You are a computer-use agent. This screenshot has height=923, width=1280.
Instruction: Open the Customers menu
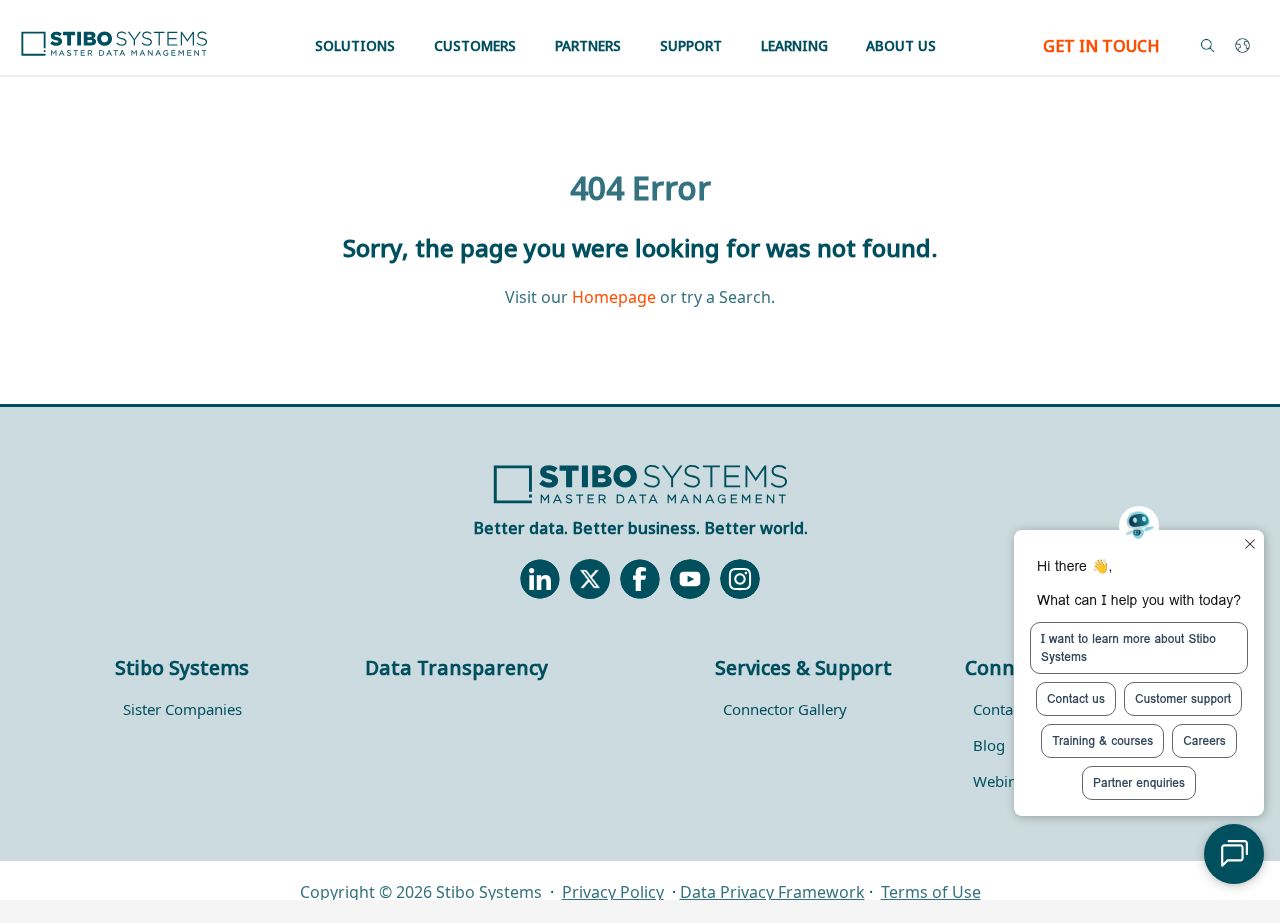[475, 46]
